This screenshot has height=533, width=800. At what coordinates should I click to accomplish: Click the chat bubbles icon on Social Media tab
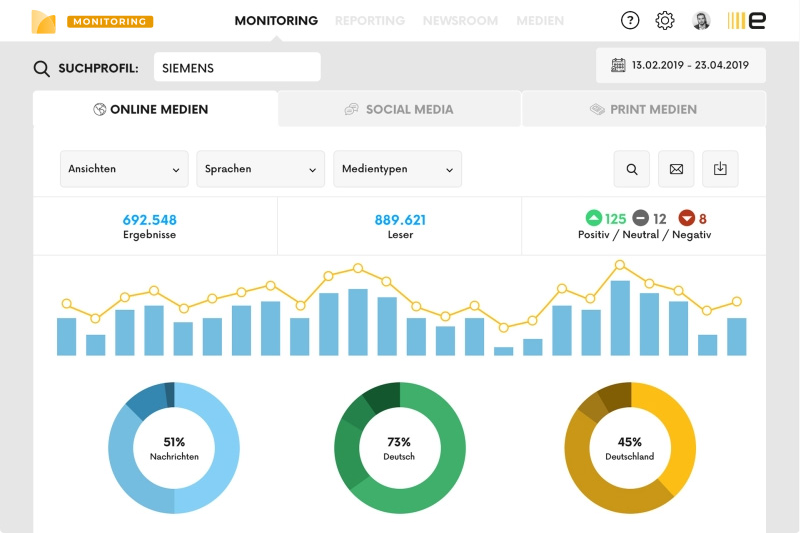point(352,109)
